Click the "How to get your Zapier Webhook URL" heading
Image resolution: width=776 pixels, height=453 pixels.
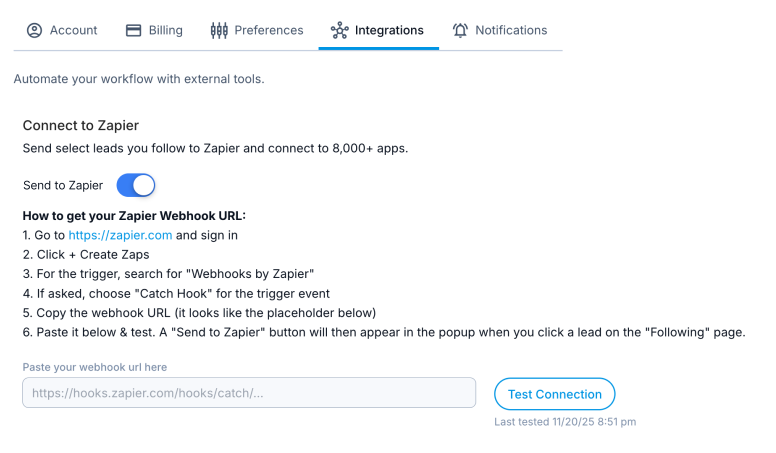point(134,215)
